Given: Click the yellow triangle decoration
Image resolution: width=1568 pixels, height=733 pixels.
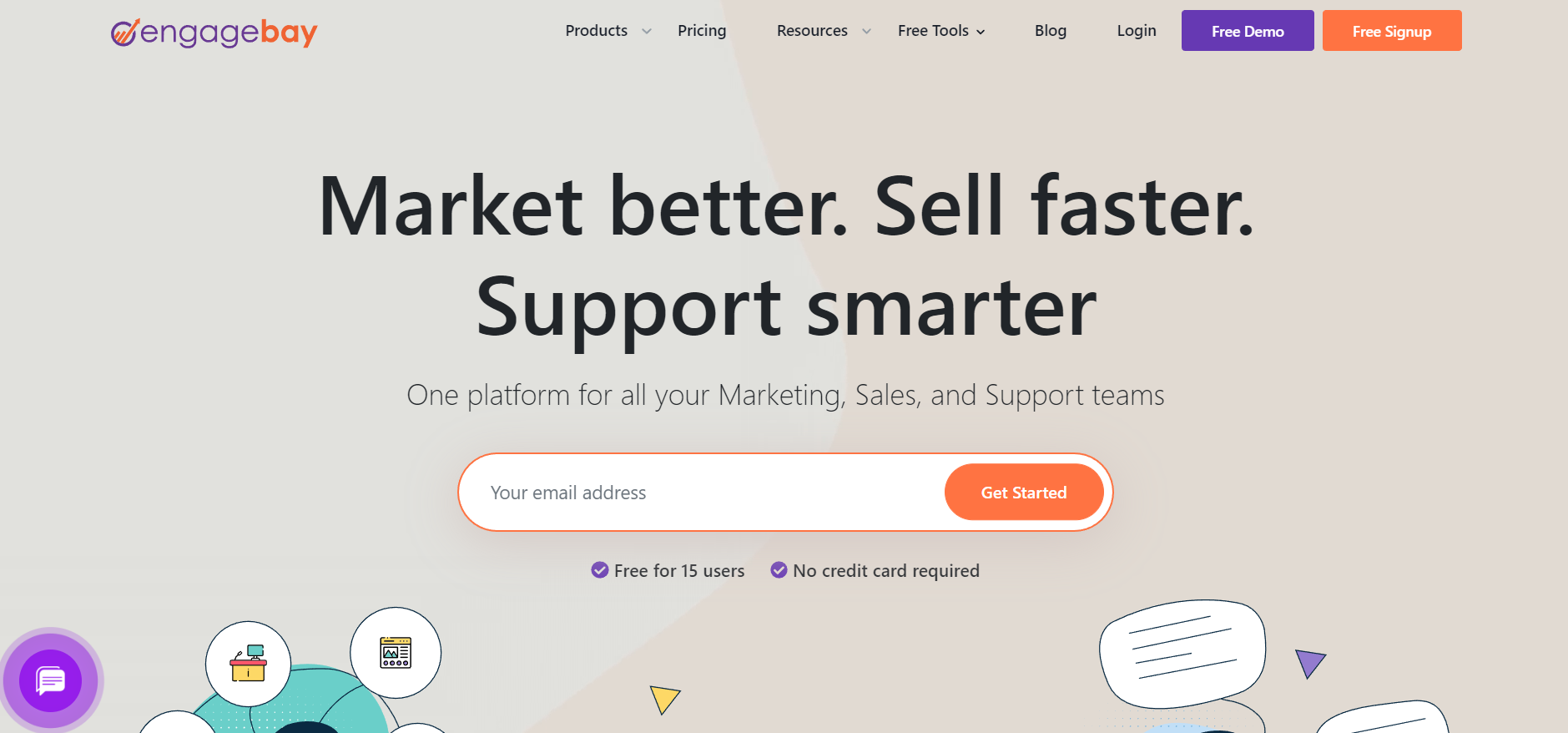Looking at the screenshot, I should [x=663, y=698].
